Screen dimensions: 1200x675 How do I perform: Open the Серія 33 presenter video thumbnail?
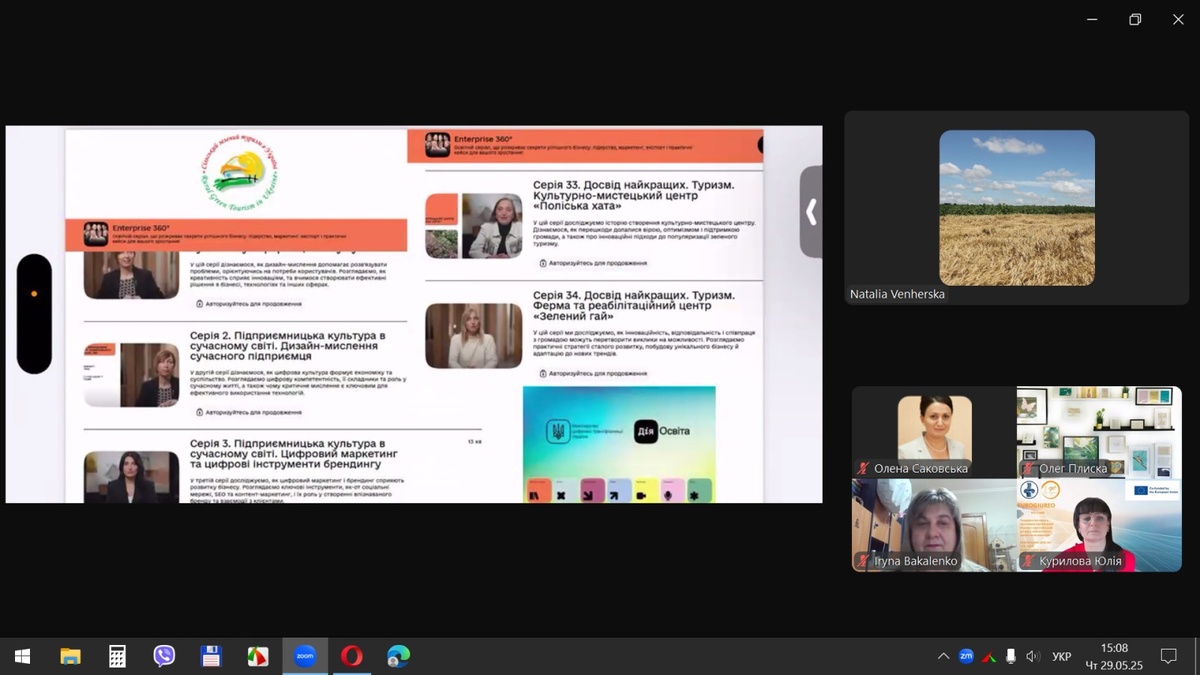tap(474, 225)
